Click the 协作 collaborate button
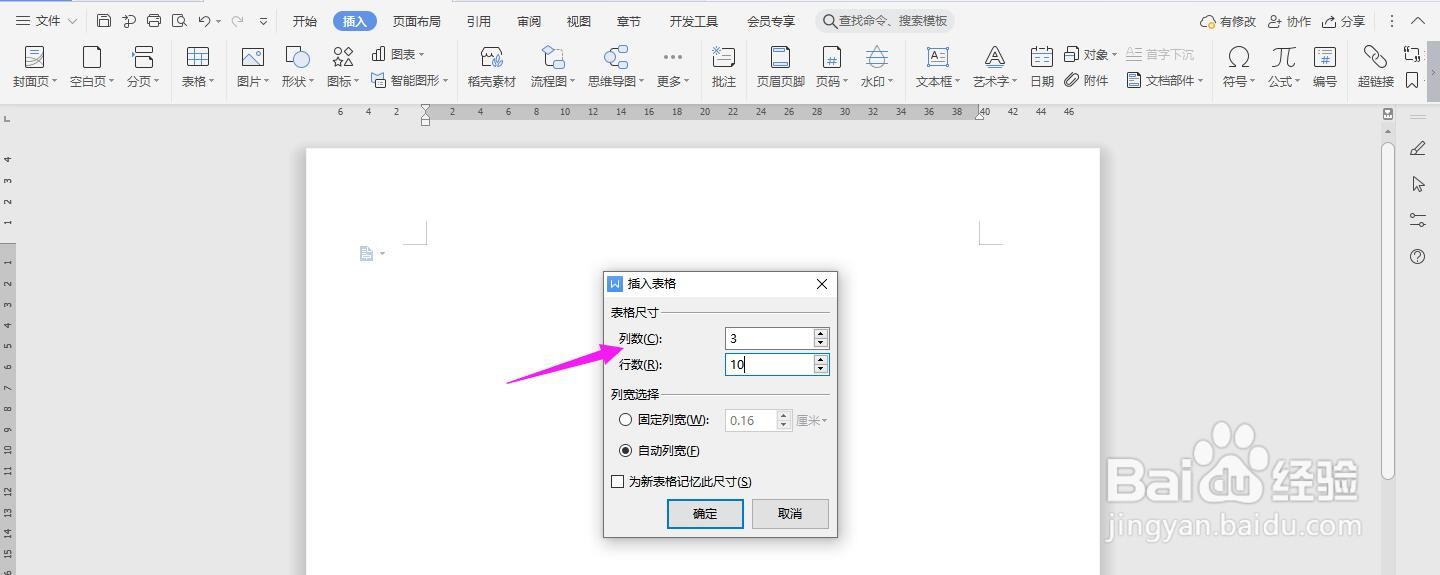The width and height of the screenshot is (1440, 575). coord(1289,21)
